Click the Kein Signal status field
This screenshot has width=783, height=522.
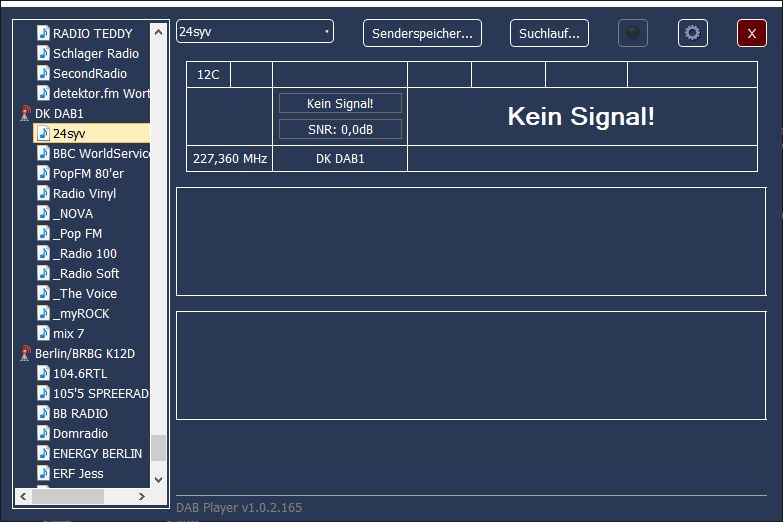[x=340, y=103]
